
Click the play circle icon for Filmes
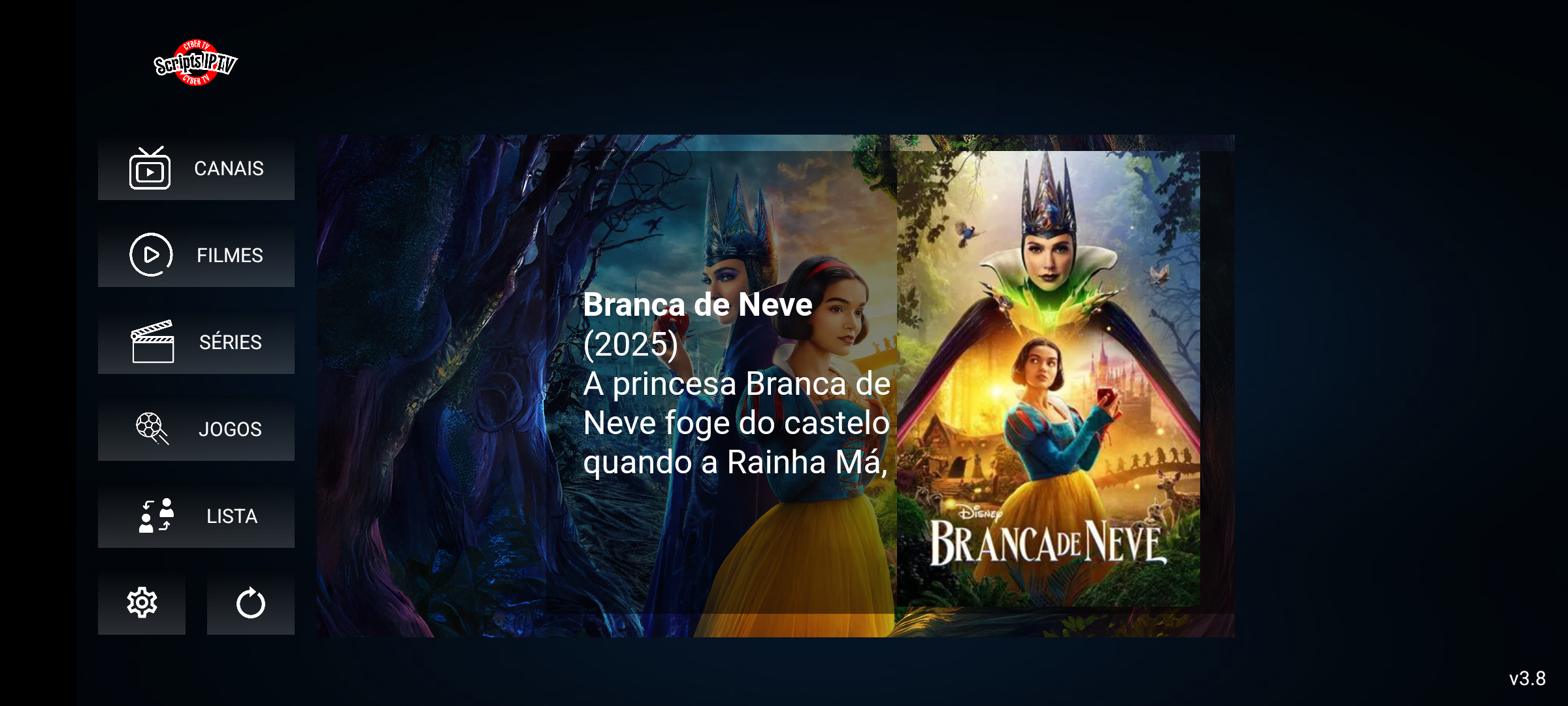tap(151, 255)
